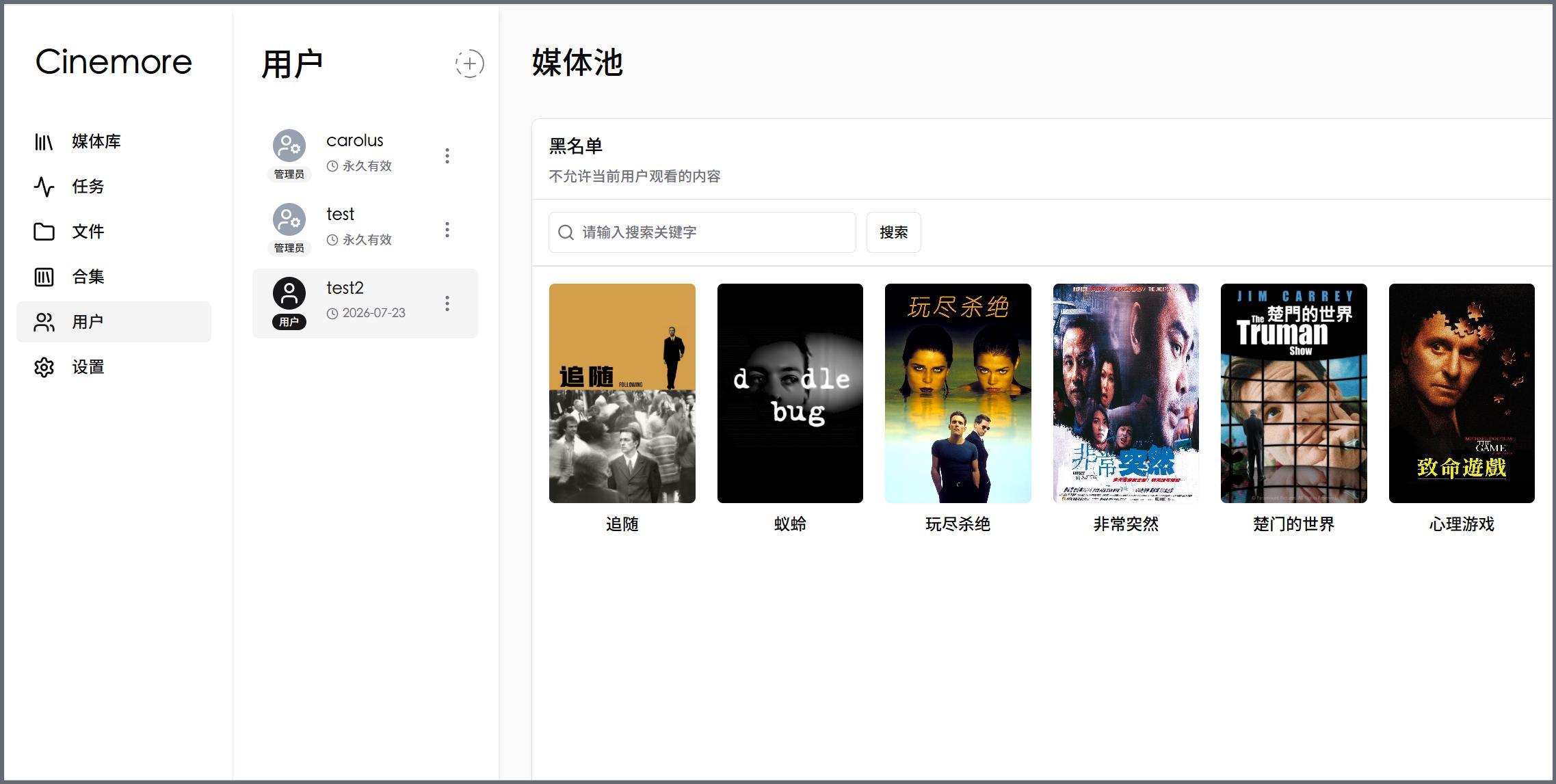Image resolution: width=1556 pixels, height=784 pixels.
Task: Open 设置 via the gear icon
Action: pyautogui.click(x=44, y=367)
